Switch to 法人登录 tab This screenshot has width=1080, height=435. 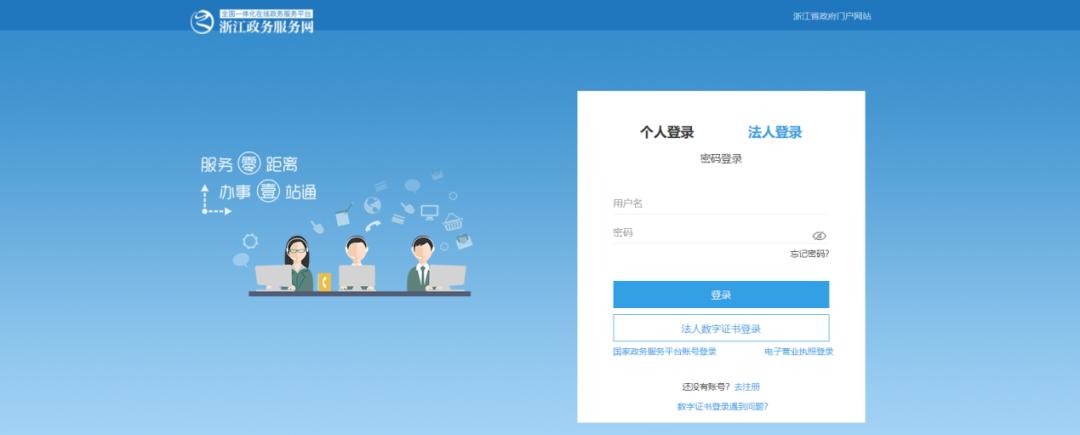[x=775, y=132]
